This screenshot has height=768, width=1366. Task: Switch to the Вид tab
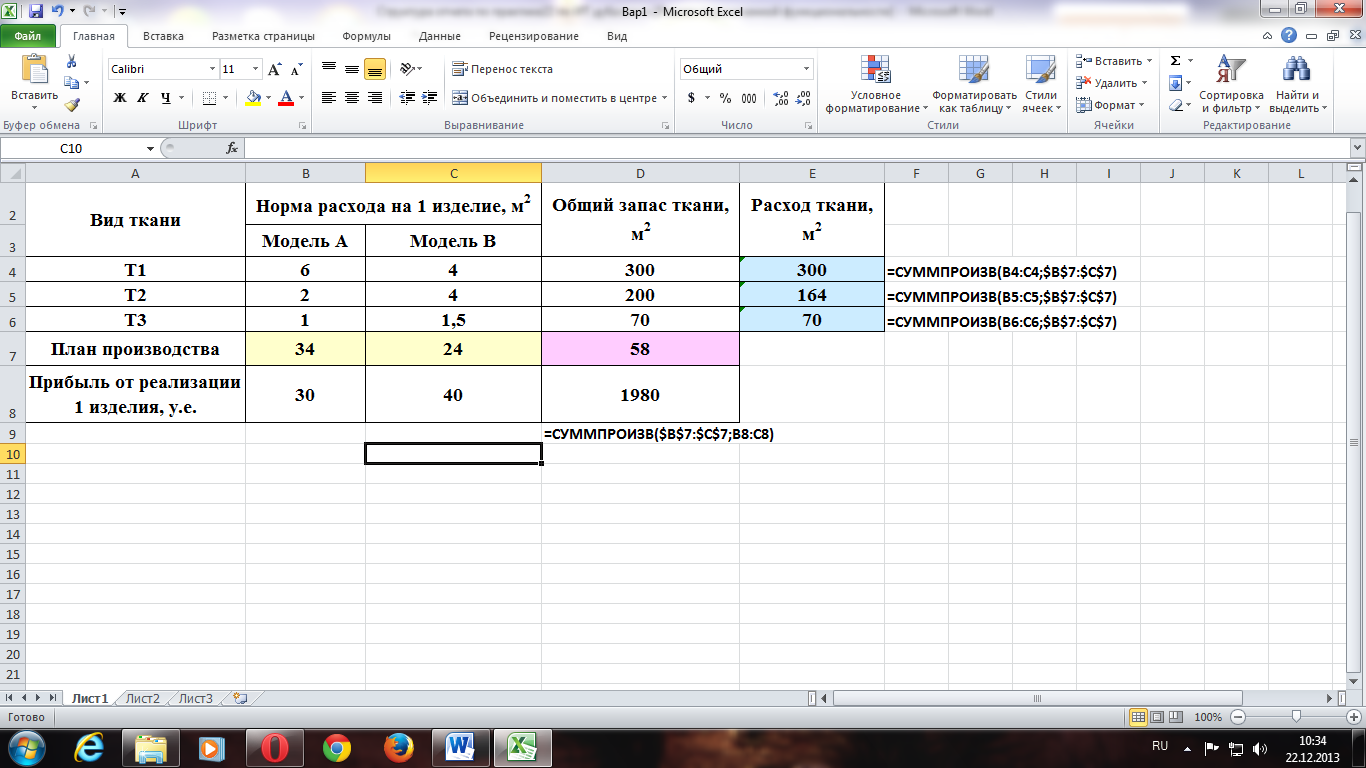(x=617, y=36)
